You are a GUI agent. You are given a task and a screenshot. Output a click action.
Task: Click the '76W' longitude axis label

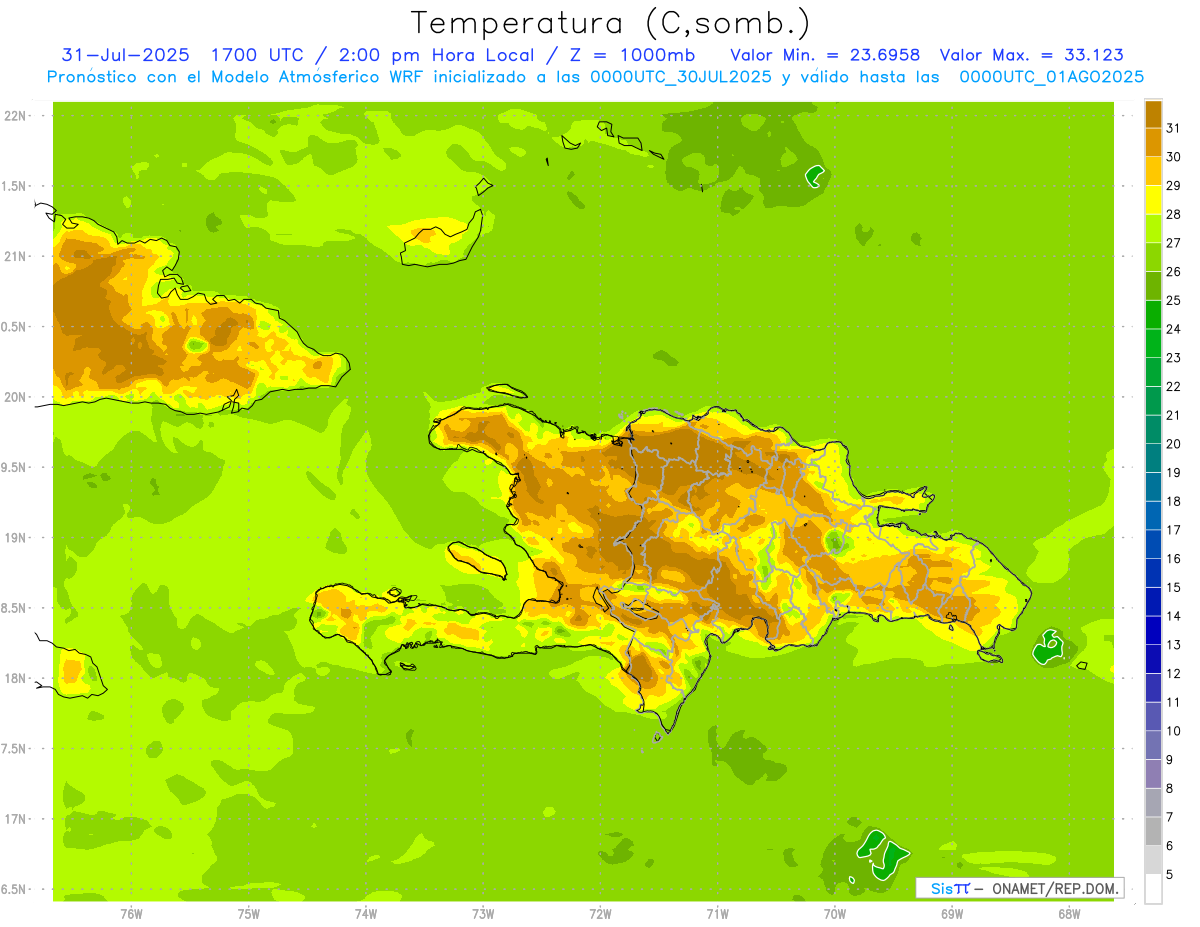tap(131, 914)
